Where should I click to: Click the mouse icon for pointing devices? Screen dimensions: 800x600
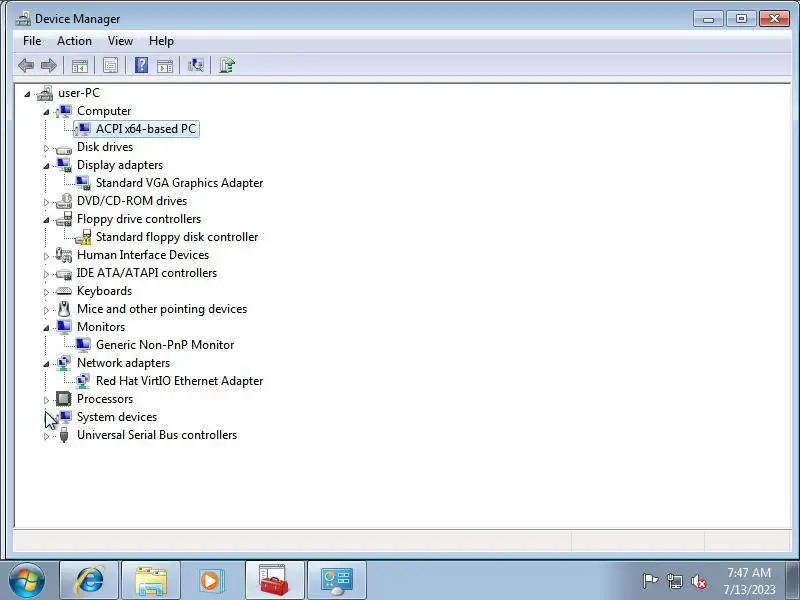[64, 309]
